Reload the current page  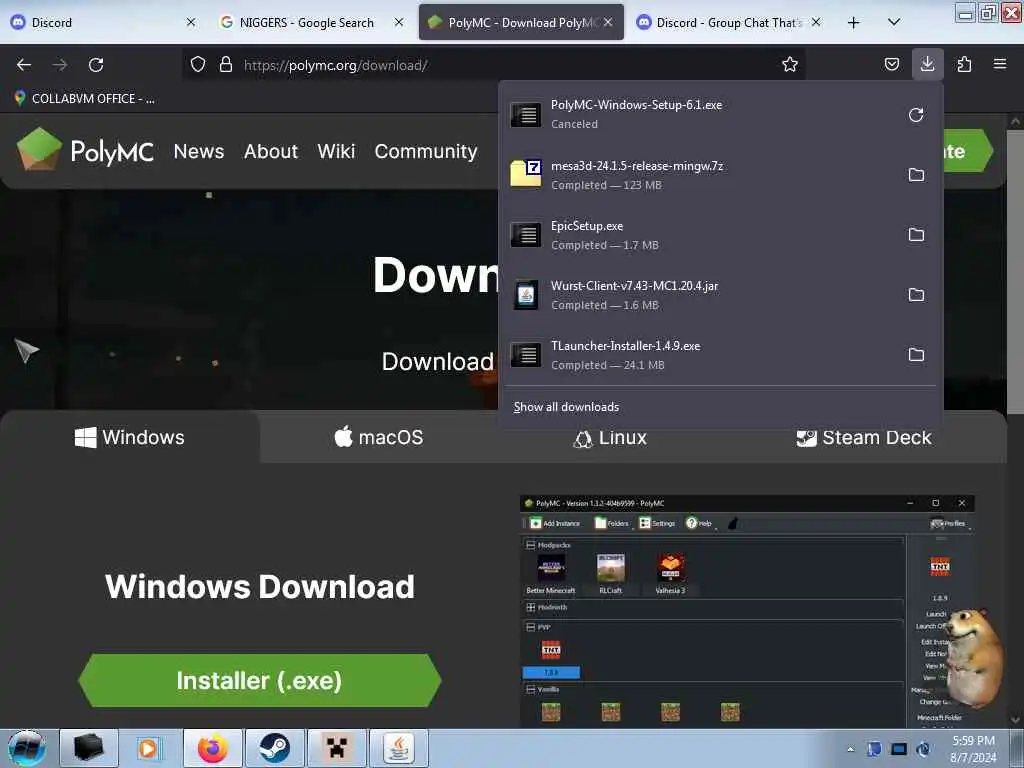(x=96, y=65)
